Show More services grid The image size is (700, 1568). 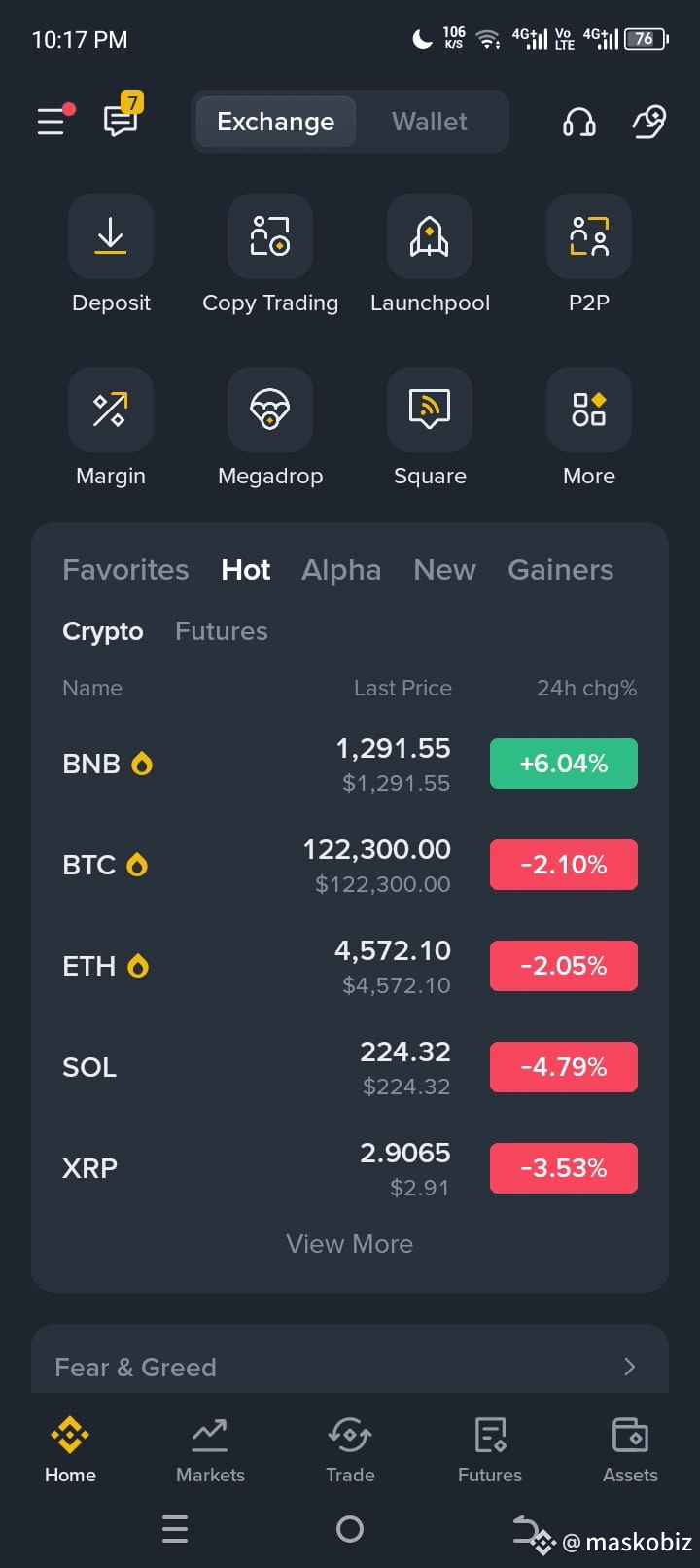click(589, 410)
